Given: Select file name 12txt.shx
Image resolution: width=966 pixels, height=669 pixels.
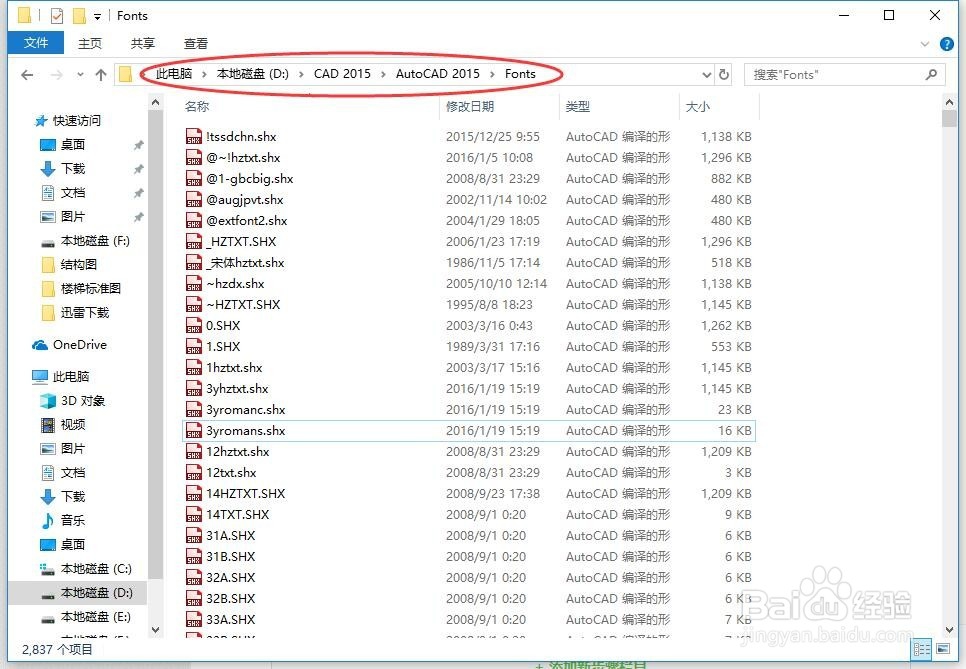Looking at the screenshot, I should [231, 472].
